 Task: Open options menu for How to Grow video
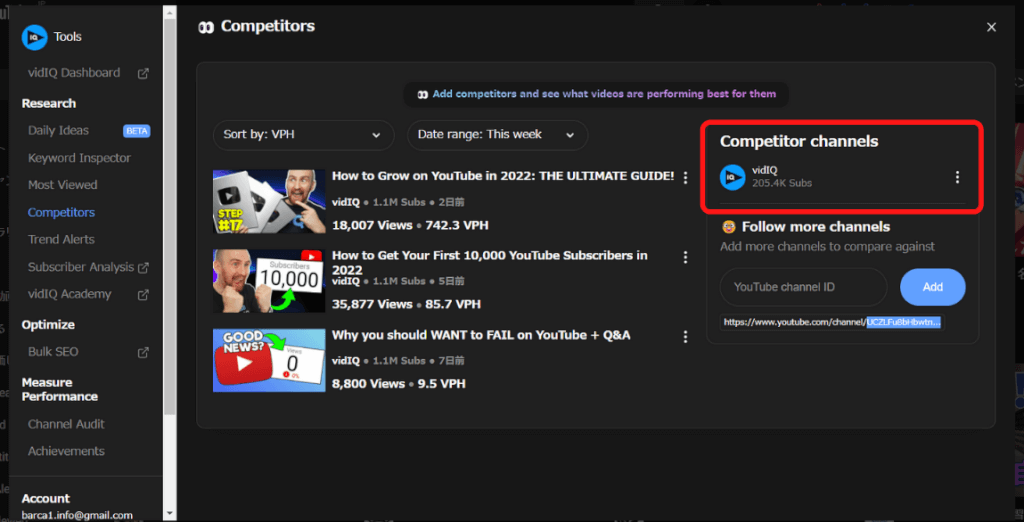pos(685,178)
